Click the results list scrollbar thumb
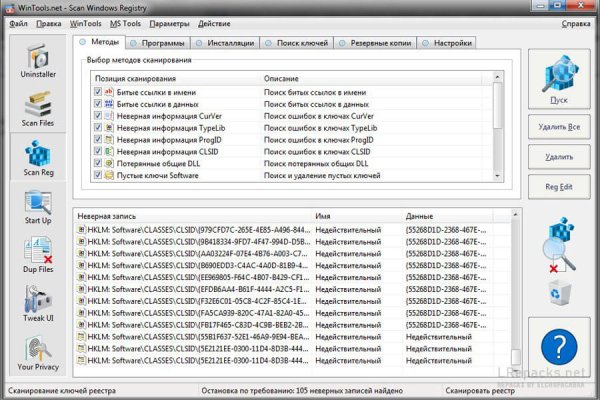 tap(515, 357)
